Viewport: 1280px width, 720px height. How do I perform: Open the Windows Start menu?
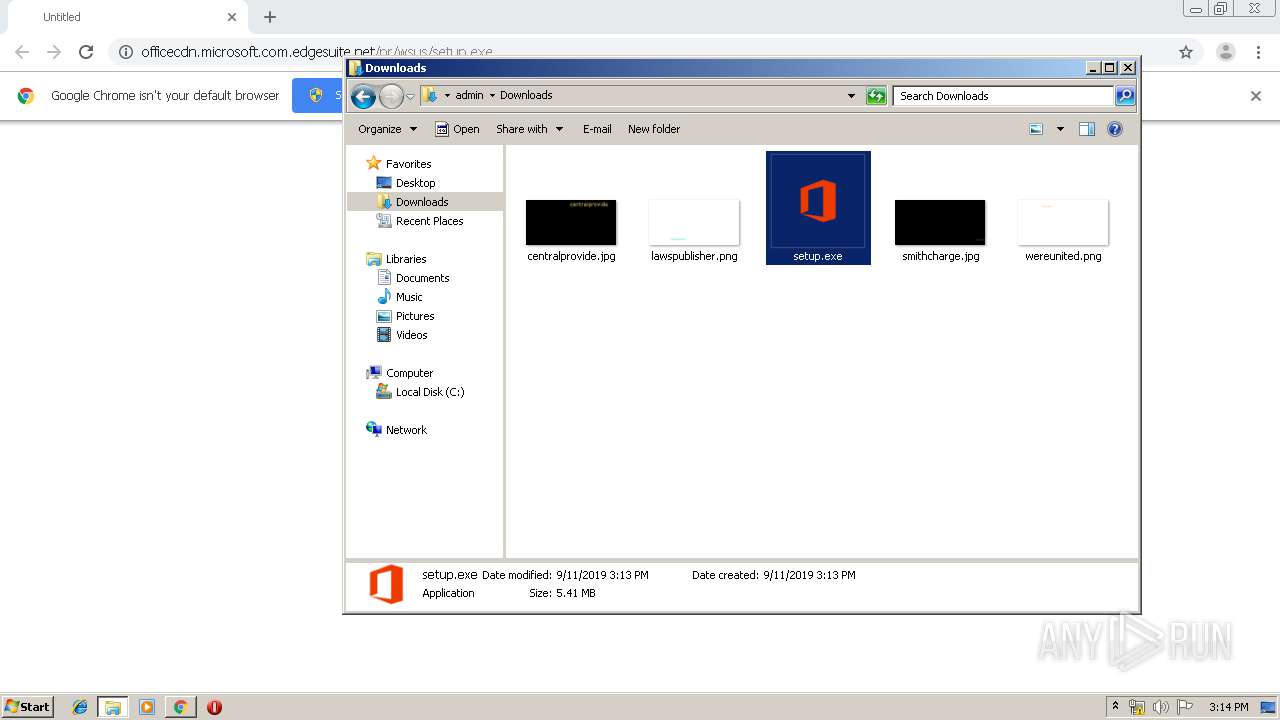click(28, 707)
